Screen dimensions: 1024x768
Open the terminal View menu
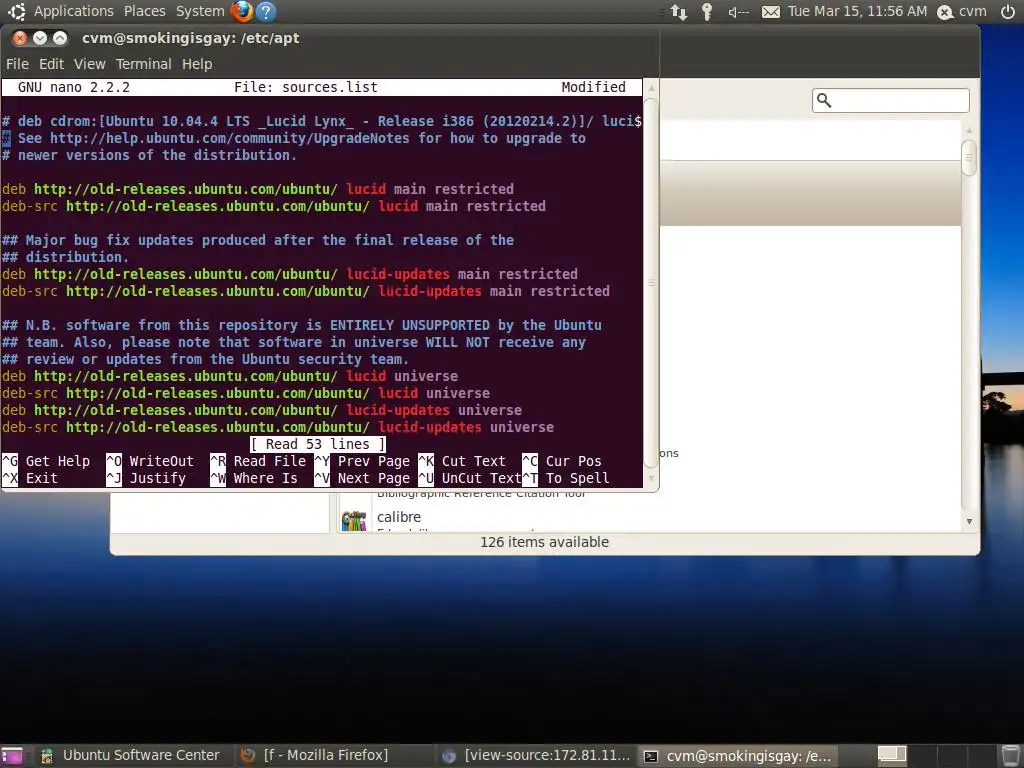pyautogui.click(x=89, y=64)
